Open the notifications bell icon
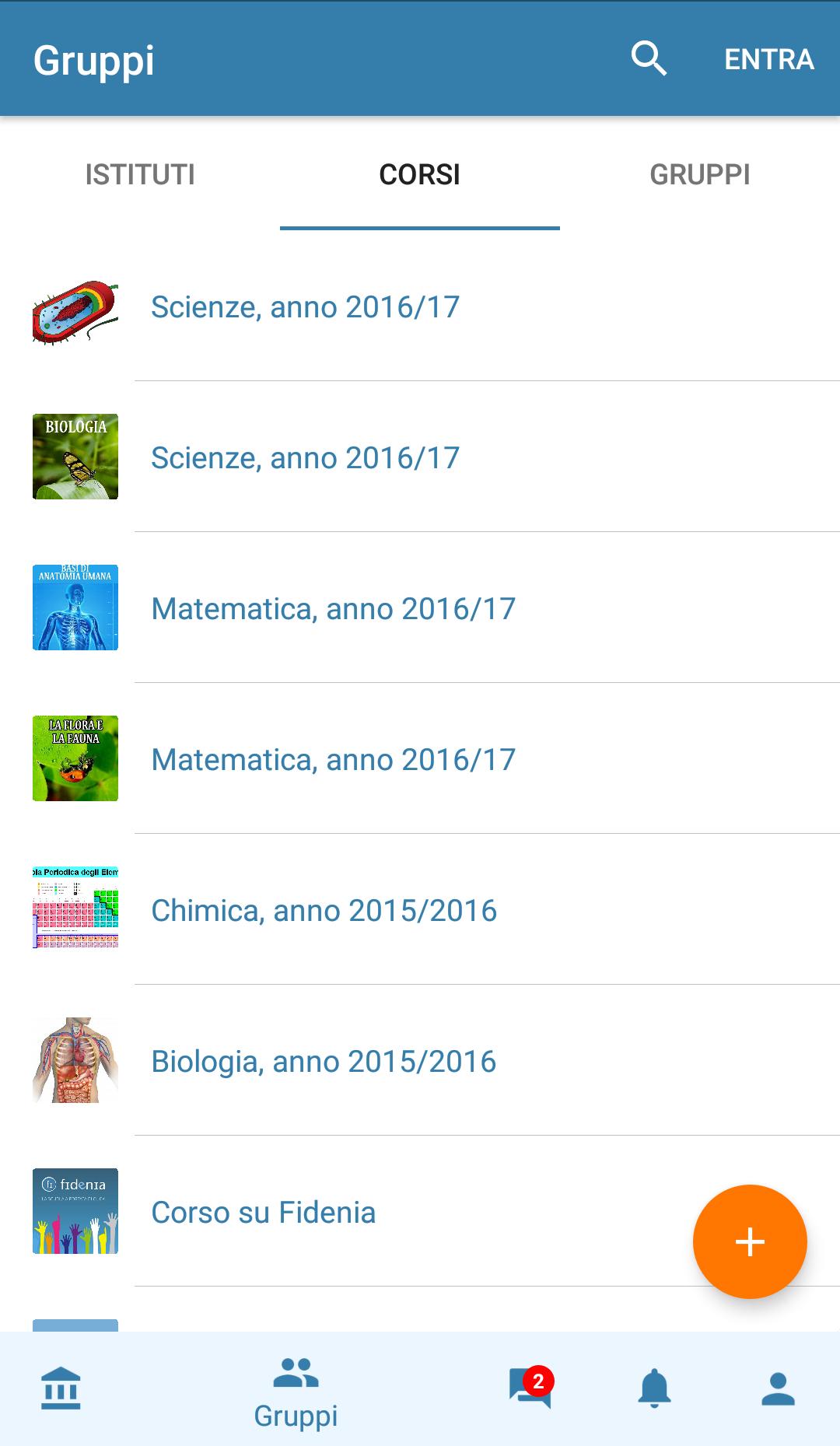Image resolution: width=840 pixels, height=1446 pixels. point(654,1388)
